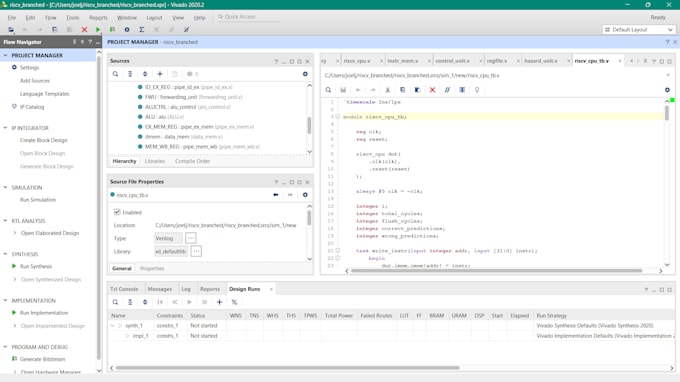The image size is (680, 382).
Task: Open the settings gear icon in main toolbar
Action: click(127, 29)
